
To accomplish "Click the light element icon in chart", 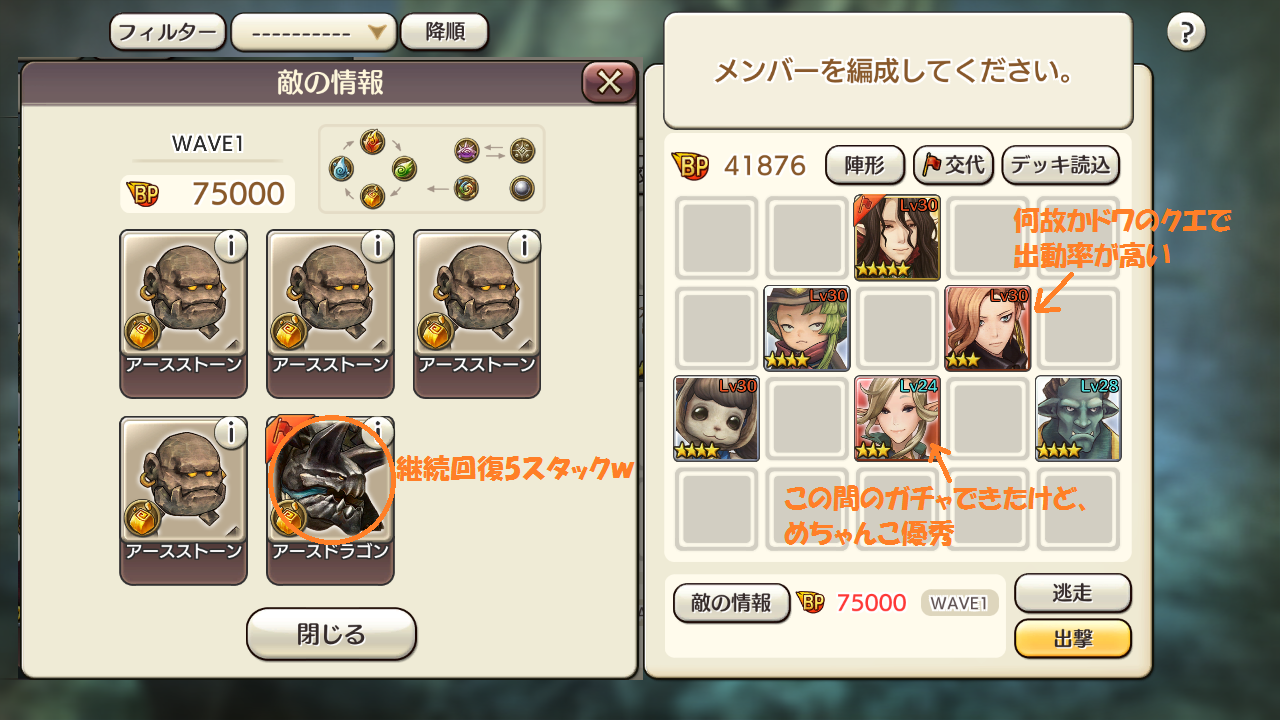I will point(522,151).
